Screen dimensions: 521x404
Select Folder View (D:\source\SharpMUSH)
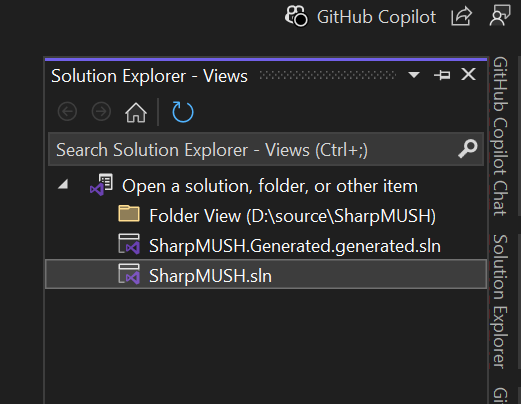(292, 216)
